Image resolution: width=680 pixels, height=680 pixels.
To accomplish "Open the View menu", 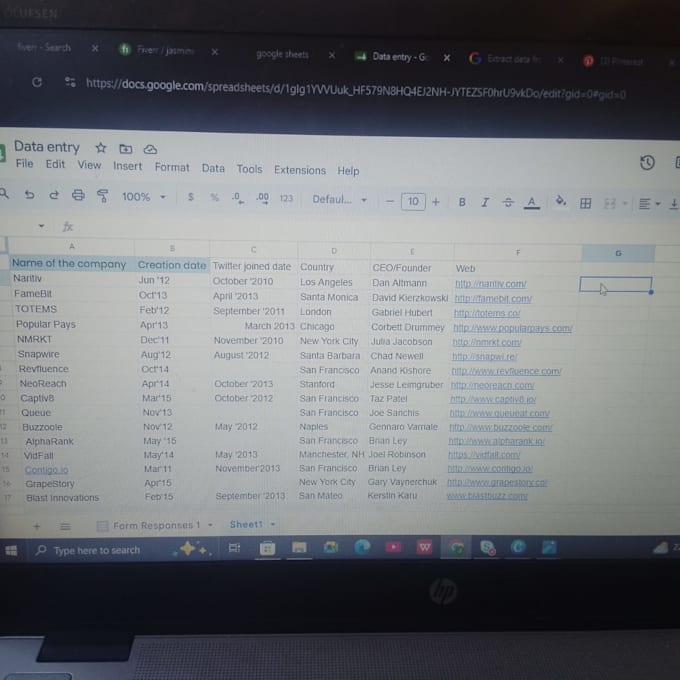I will click(89, 165).
